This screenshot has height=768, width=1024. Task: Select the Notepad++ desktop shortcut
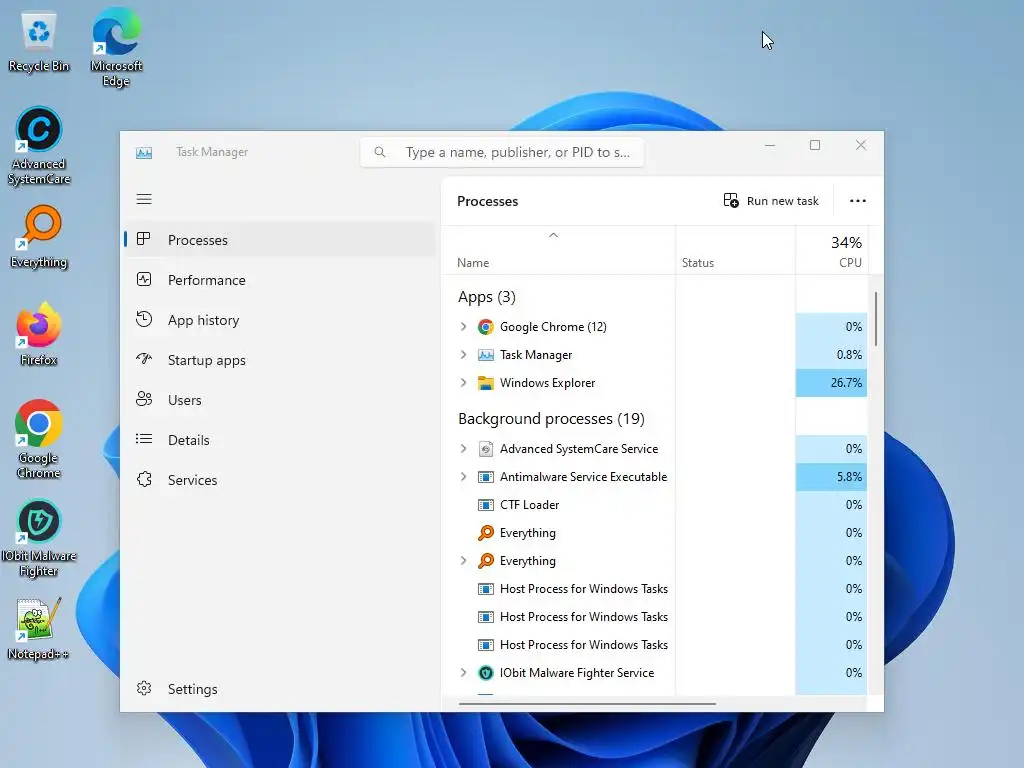tap(39, 628)
